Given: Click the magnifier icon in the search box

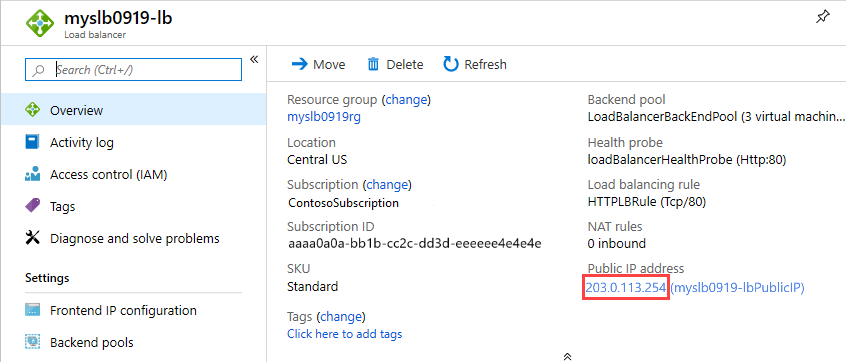Looking at the screenshot, I should [39, 70].
